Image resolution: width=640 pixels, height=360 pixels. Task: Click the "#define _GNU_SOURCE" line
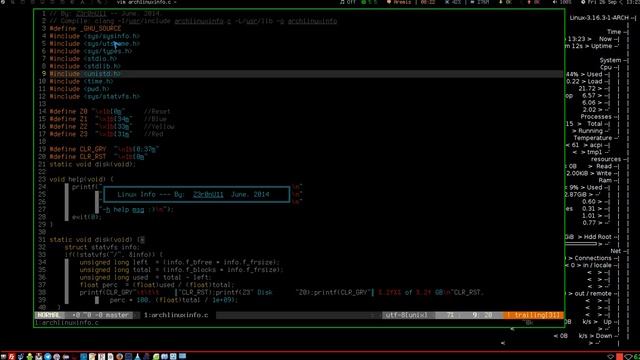[85, 29]
